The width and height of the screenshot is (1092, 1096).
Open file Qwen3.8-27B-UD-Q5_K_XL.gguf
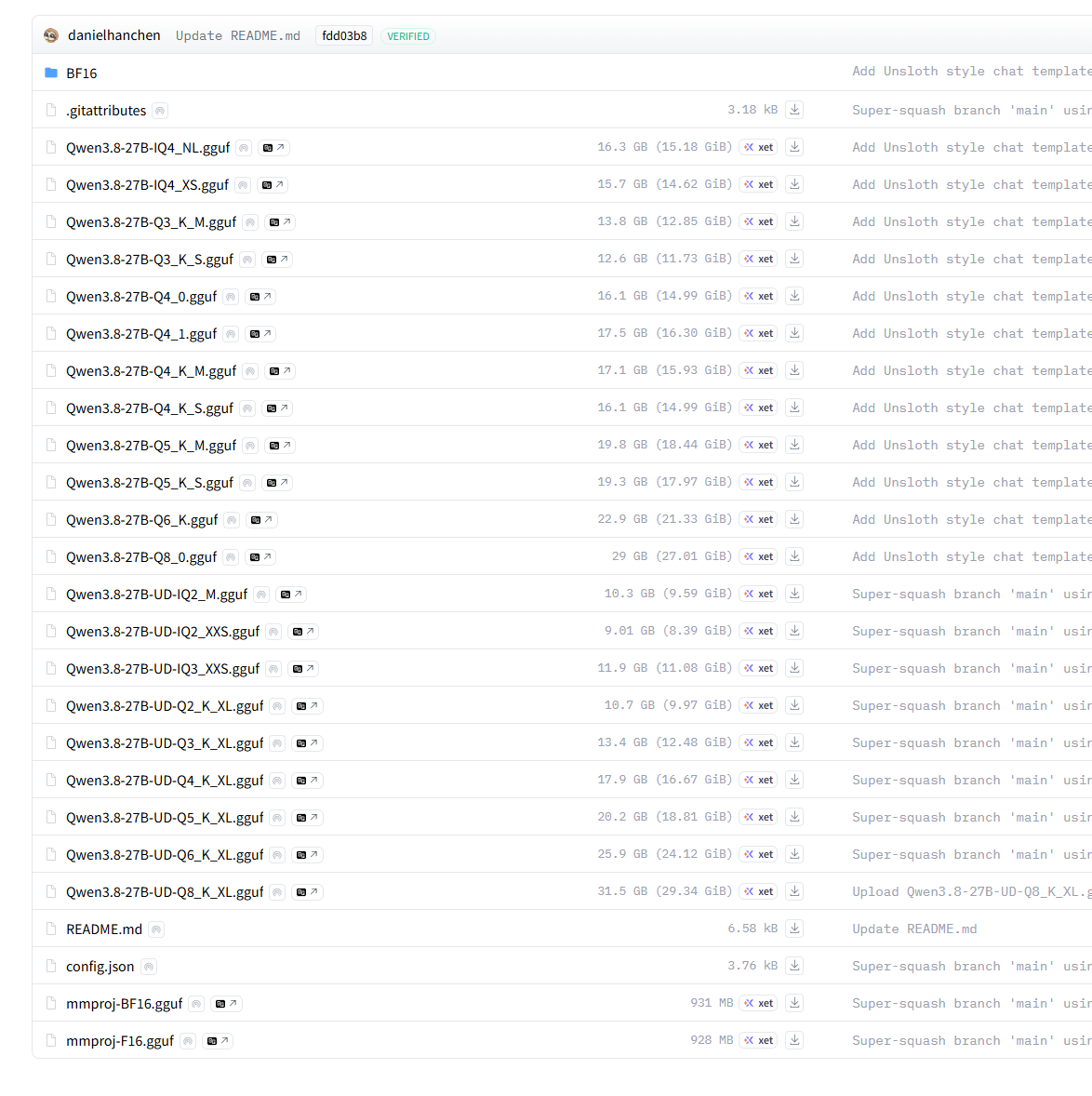[165, 818]
